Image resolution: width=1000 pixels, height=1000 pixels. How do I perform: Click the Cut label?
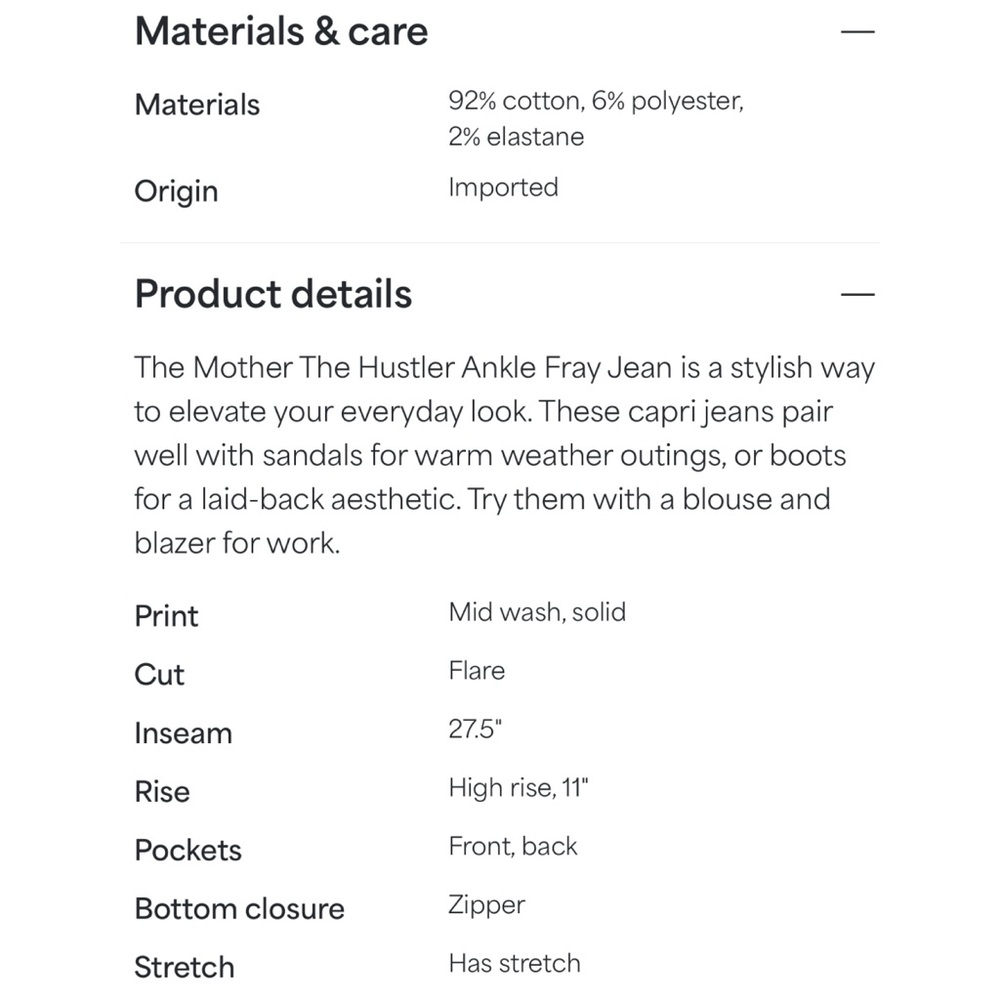click(159, 675)
